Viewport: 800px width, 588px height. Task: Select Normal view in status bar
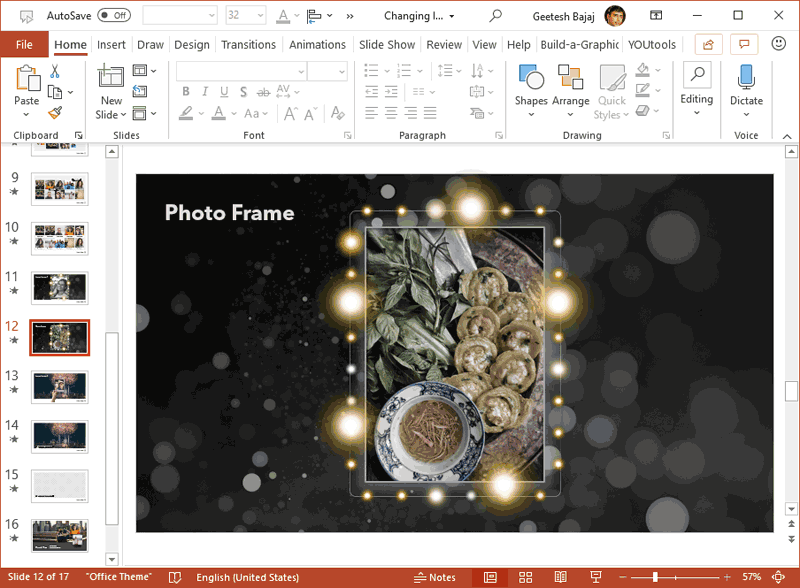[490, 577]
